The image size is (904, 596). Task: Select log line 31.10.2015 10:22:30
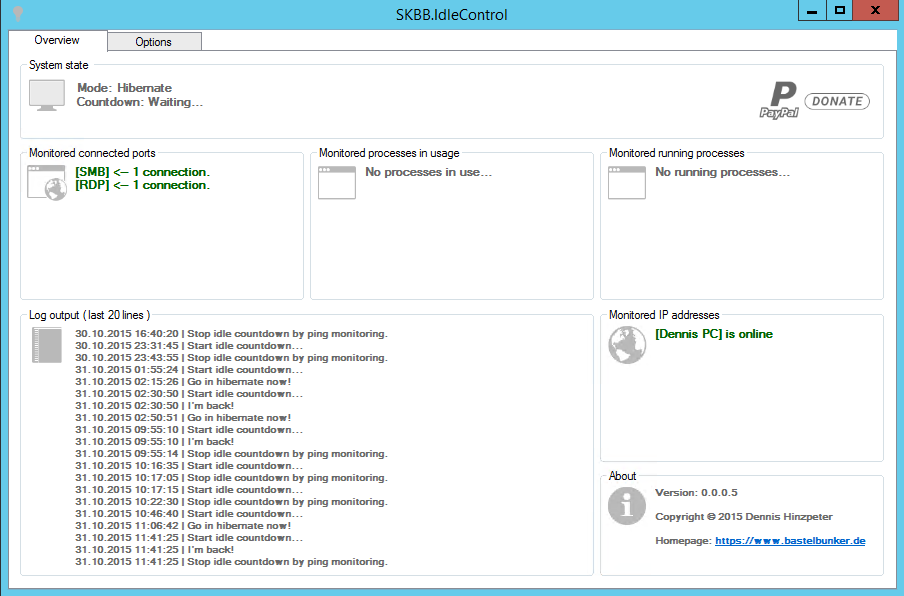(x=231, y=502)
